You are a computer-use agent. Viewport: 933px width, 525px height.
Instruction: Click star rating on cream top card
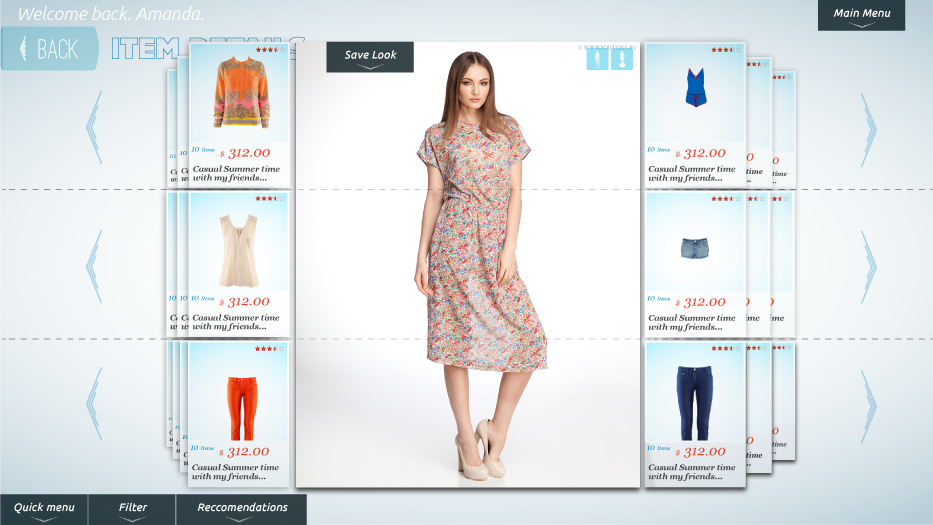(270, 199)
